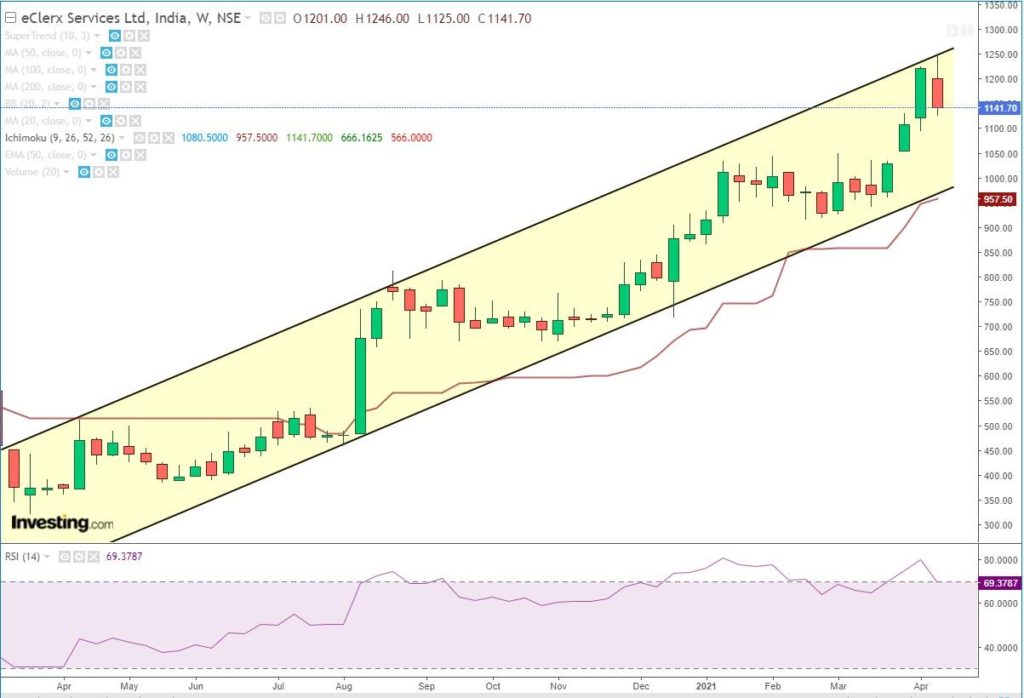Remove the MA (100, close, 0) indicator
The image size is (1024, 698).
(x=140, y=70)
